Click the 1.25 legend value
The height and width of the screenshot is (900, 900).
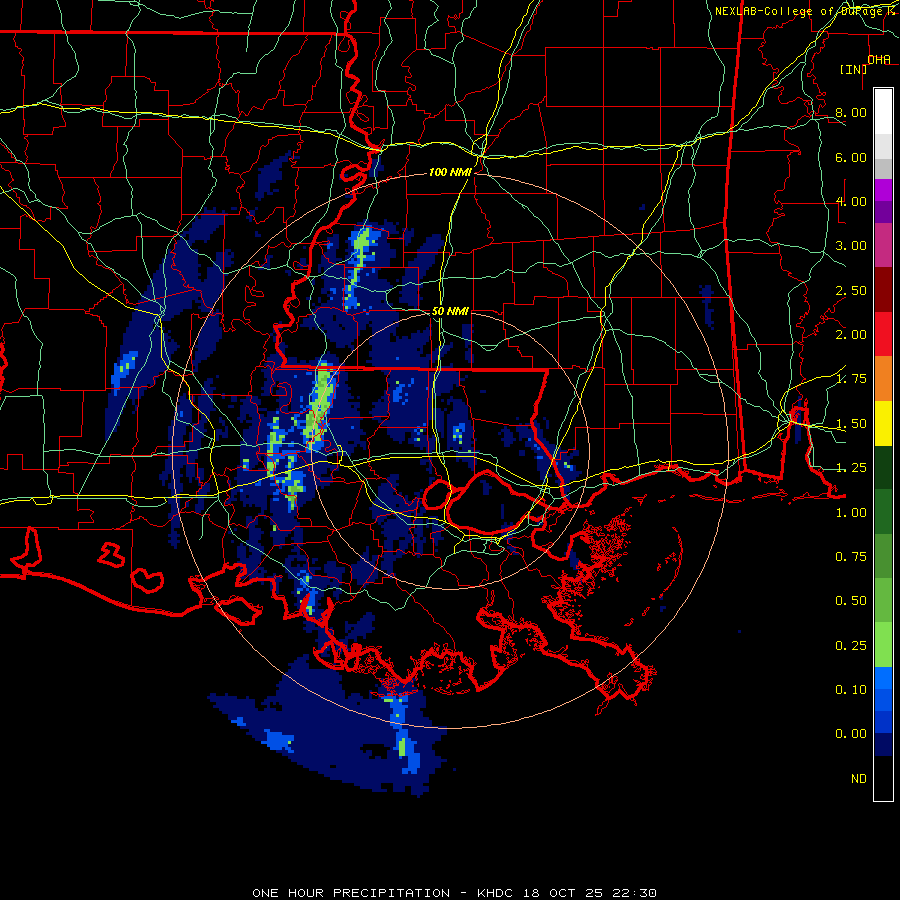(851, 468)
